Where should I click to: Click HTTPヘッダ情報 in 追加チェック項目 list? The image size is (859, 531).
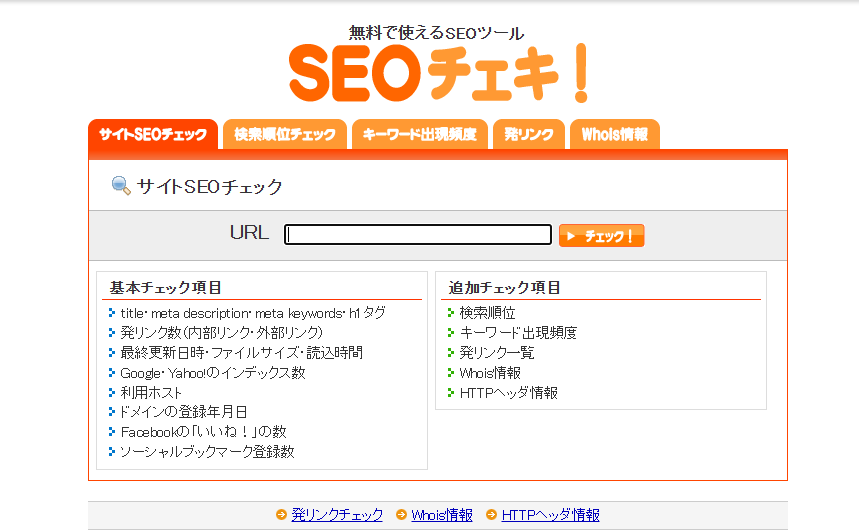pyautogui.click(x=508, y=393)
